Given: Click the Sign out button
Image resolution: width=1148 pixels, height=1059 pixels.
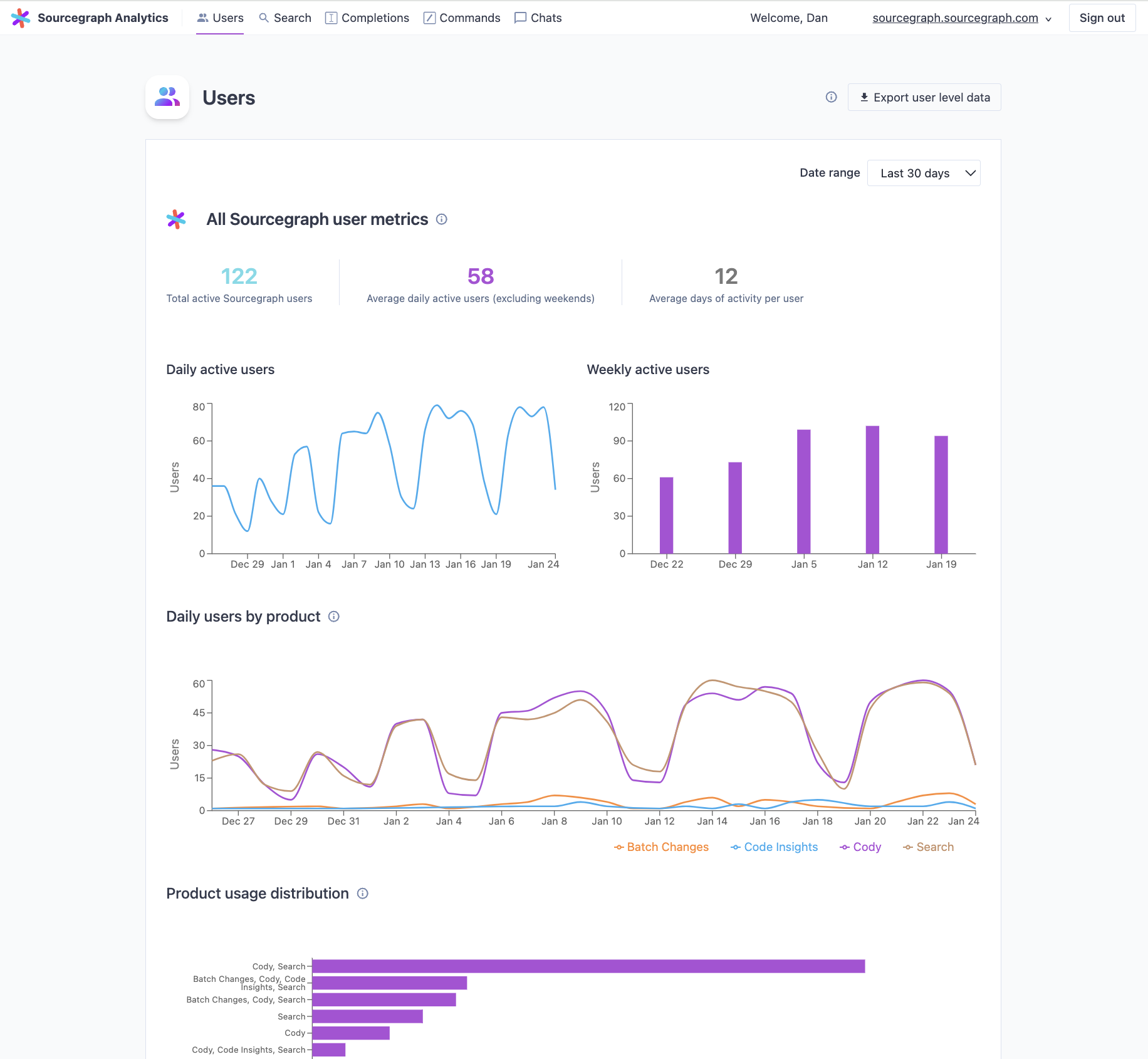Looking at the screenshot, I should pos(1102,18).
